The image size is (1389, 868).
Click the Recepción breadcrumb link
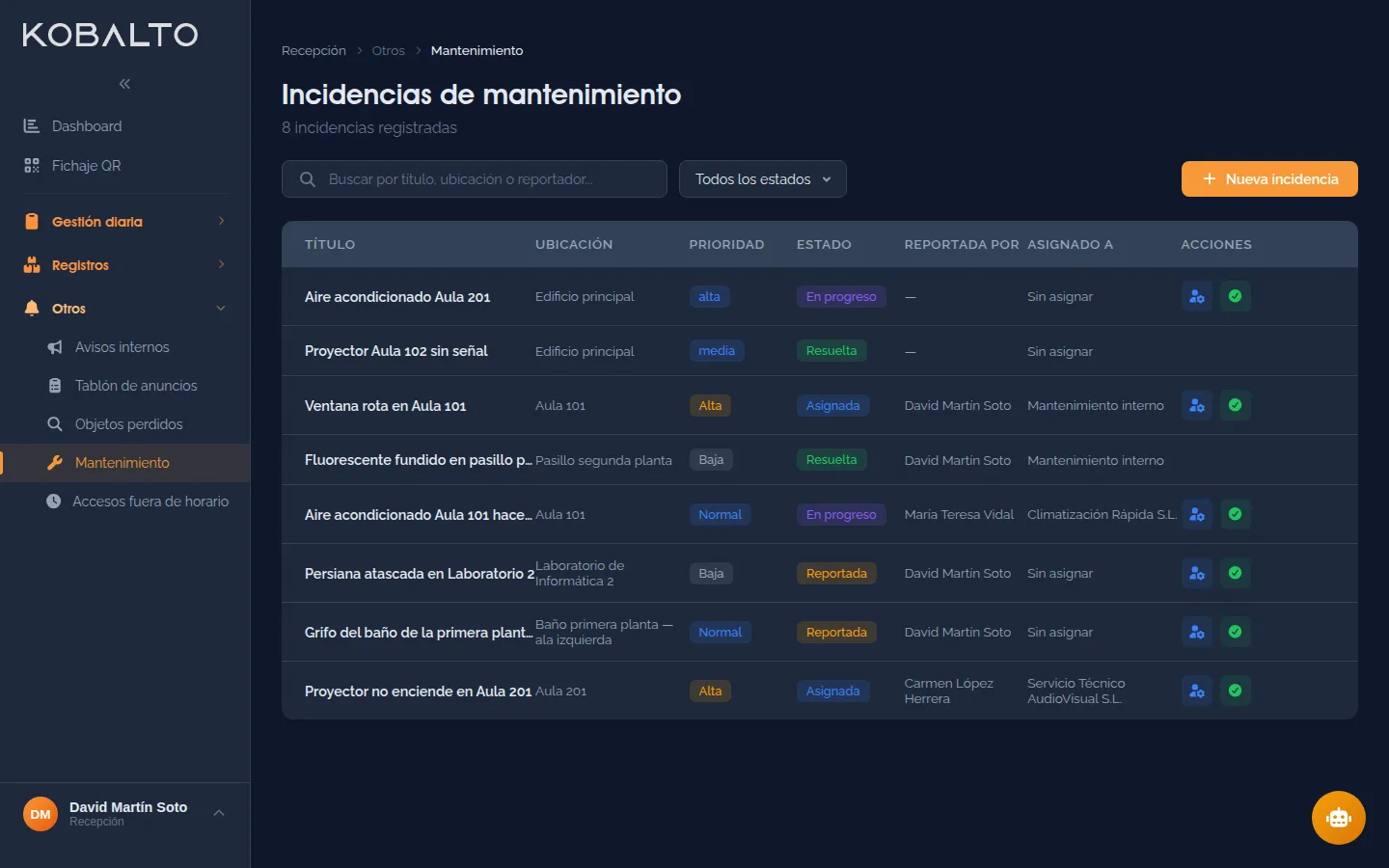click(313, 51)
